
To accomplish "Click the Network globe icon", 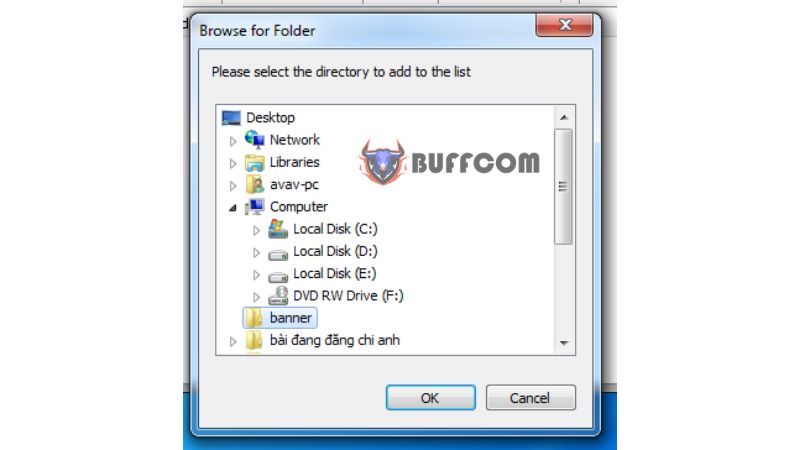I will (255, 139).
